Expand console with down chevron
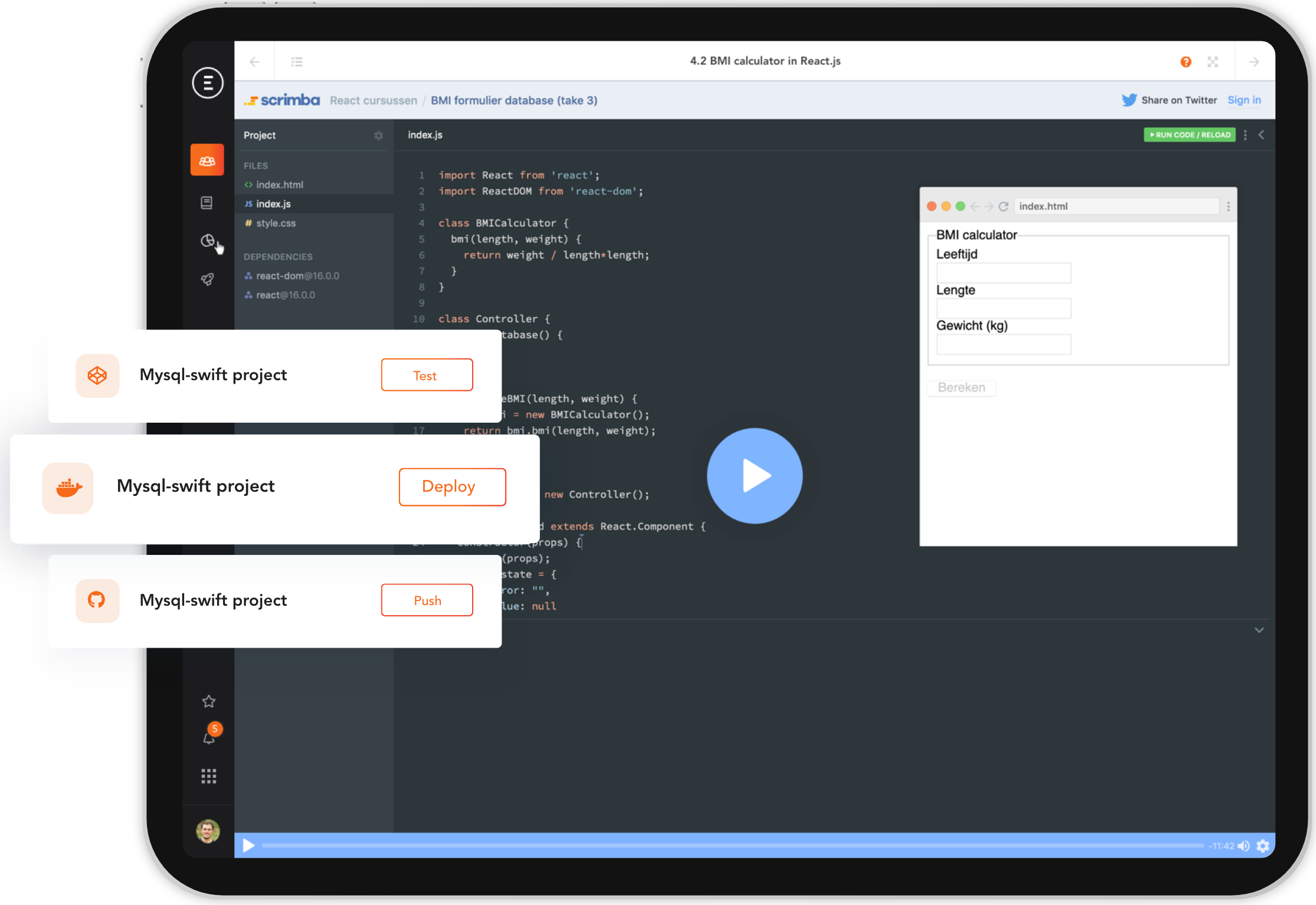The image size is (1316, 905). pyautogui.click(x=1259, y=630)
